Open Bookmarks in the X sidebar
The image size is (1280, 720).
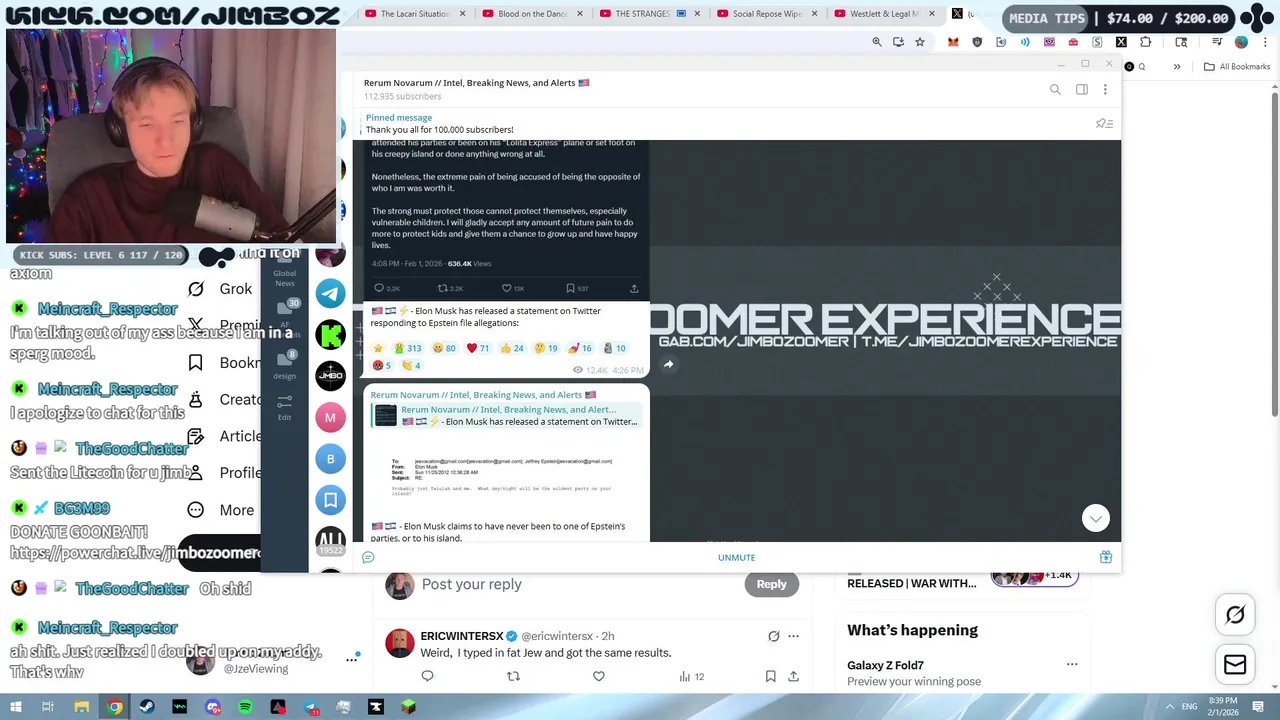224,363
